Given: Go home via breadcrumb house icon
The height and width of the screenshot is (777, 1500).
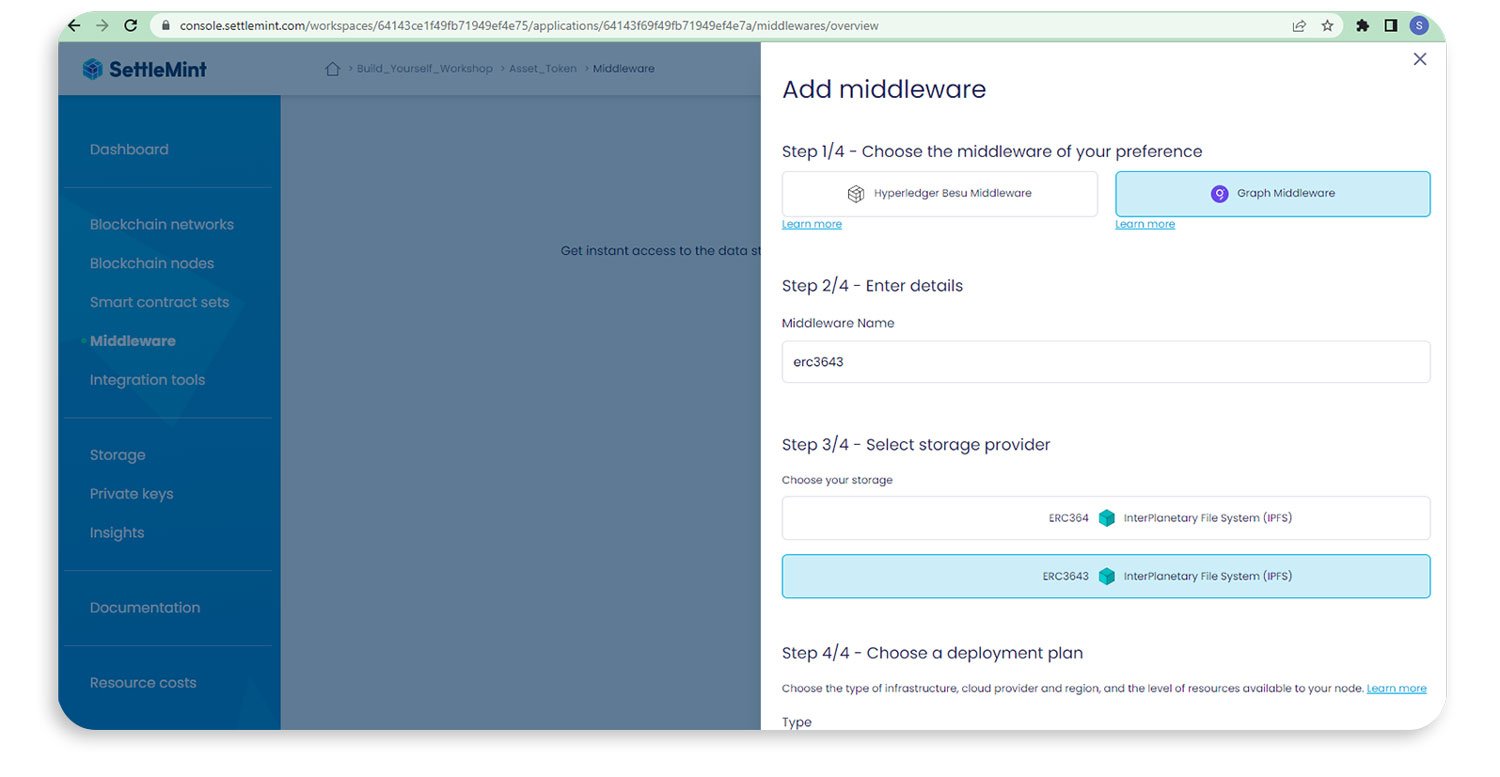Looking at the screenshot, I should (333, 69).
